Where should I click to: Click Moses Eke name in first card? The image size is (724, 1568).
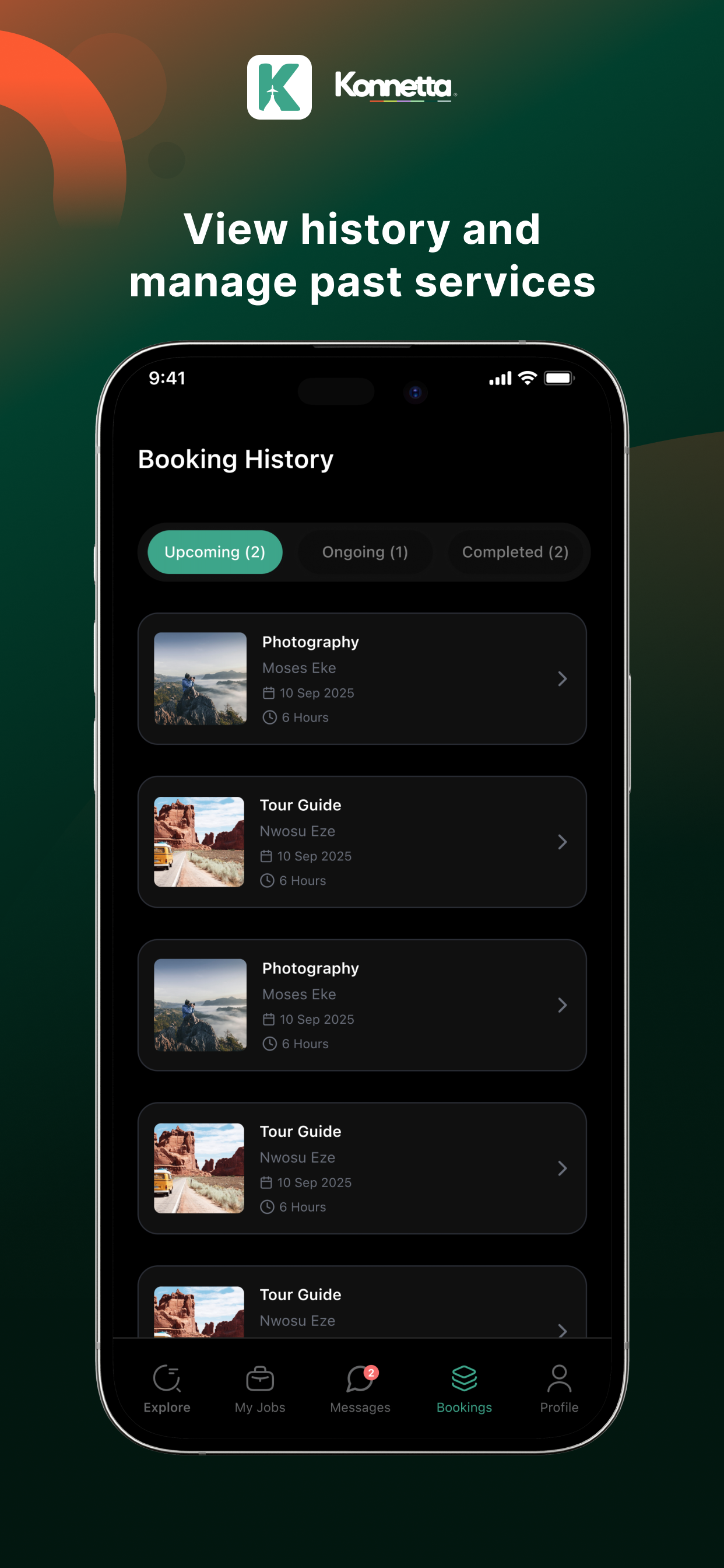click(298, 668)
